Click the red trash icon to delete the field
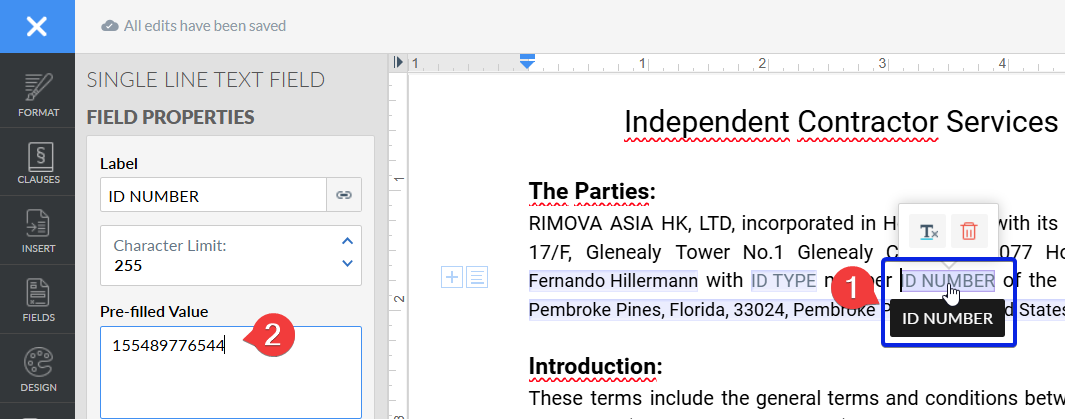This screenshot has width=1065, height=419. (x=968, y=231)
